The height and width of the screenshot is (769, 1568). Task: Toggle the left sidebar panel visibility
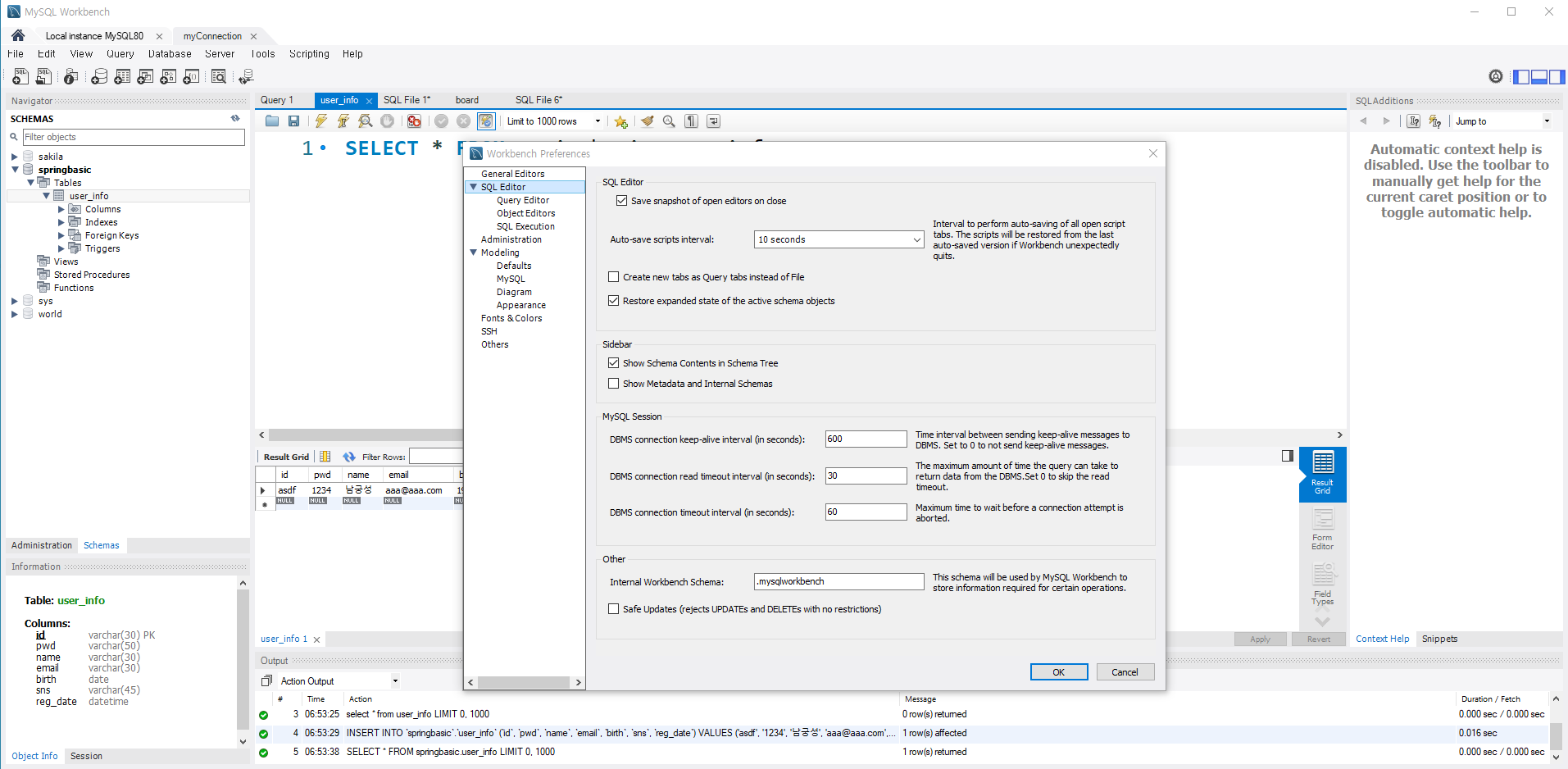[x=1520, y=77]
